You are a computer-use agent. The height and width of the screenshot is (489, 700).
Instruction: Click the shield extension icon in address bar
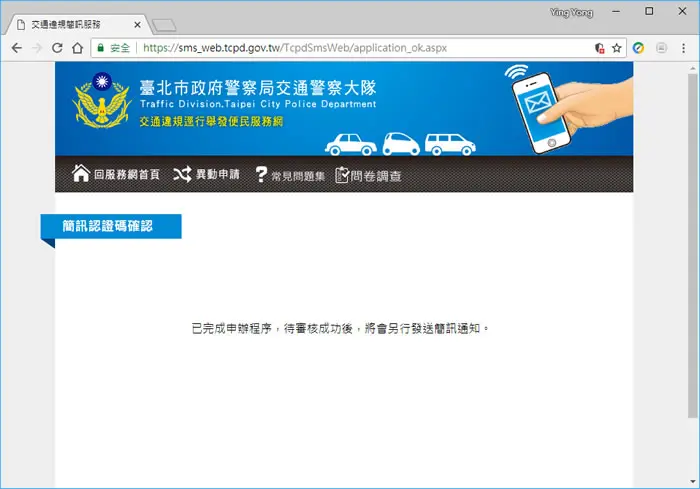click(600, 48)
